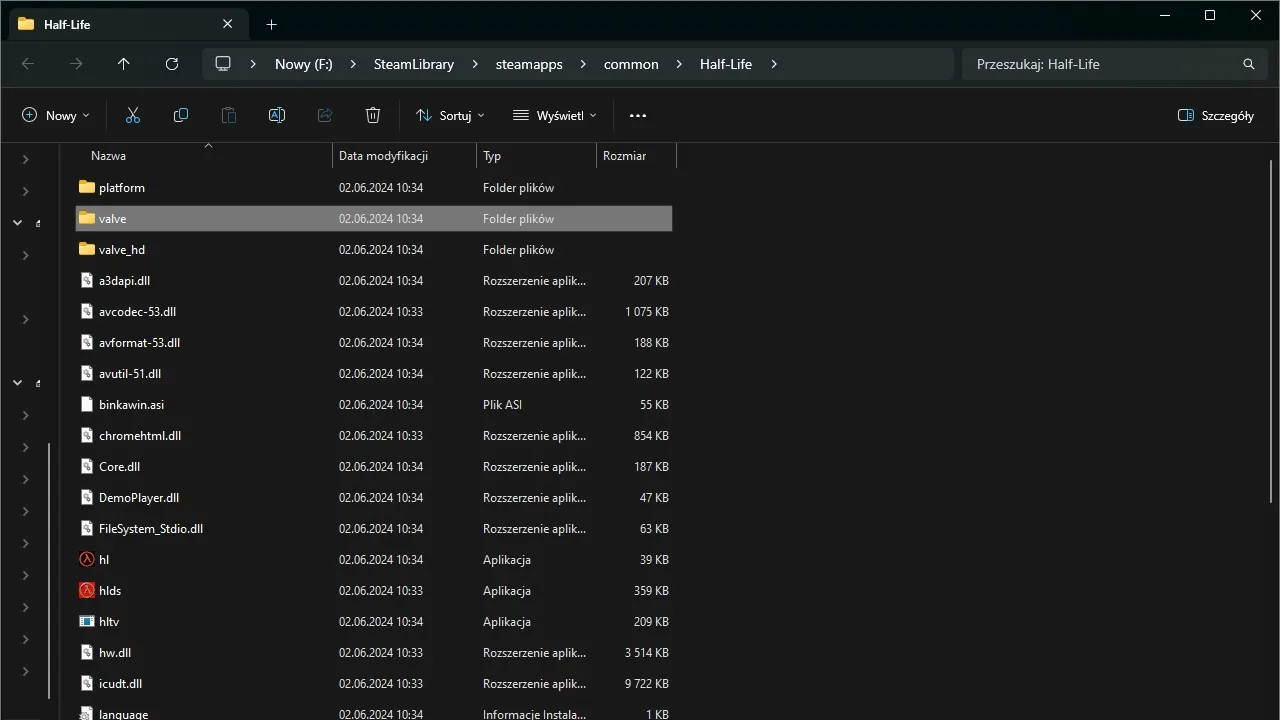Screen dimensions: 1280x720
Task: Select avutil-51.dll file name
Action: (130, 374)
